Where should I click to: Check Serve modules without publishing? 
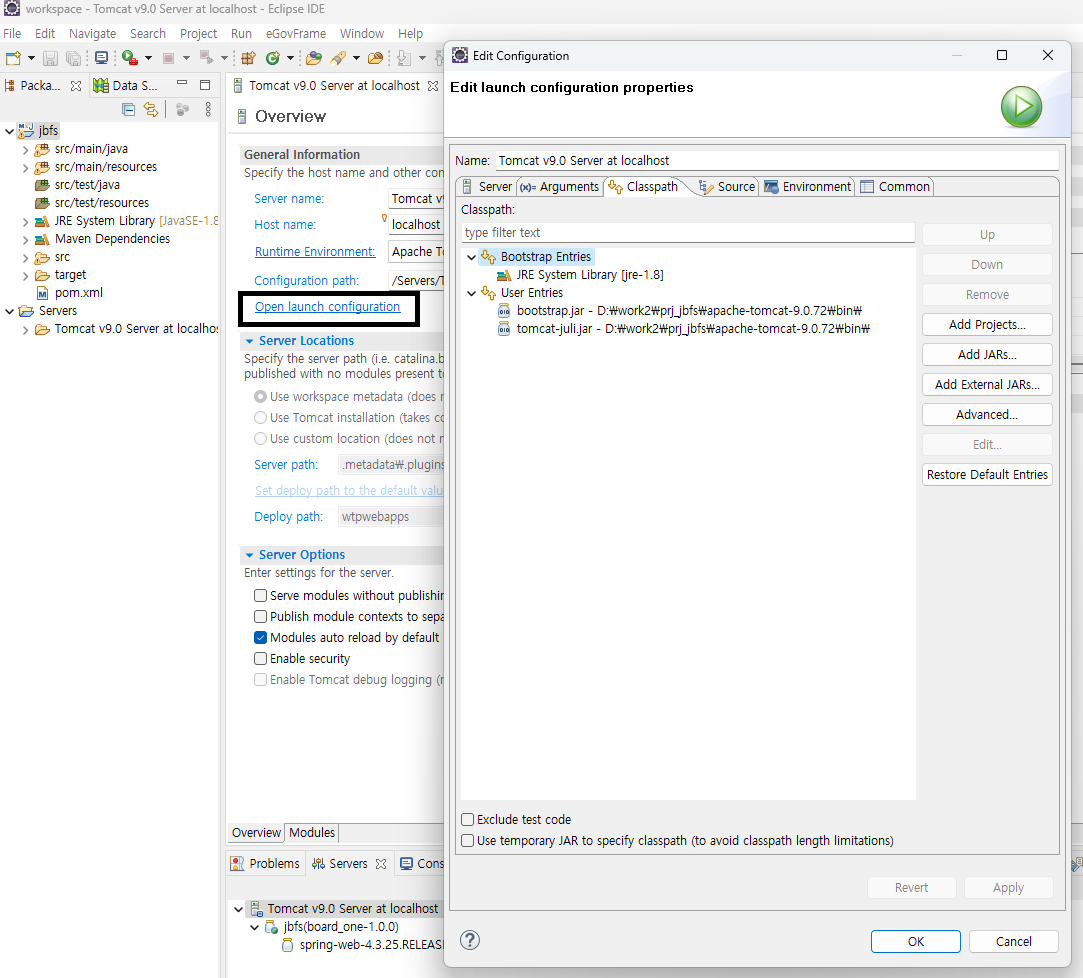tap(260, 595)
